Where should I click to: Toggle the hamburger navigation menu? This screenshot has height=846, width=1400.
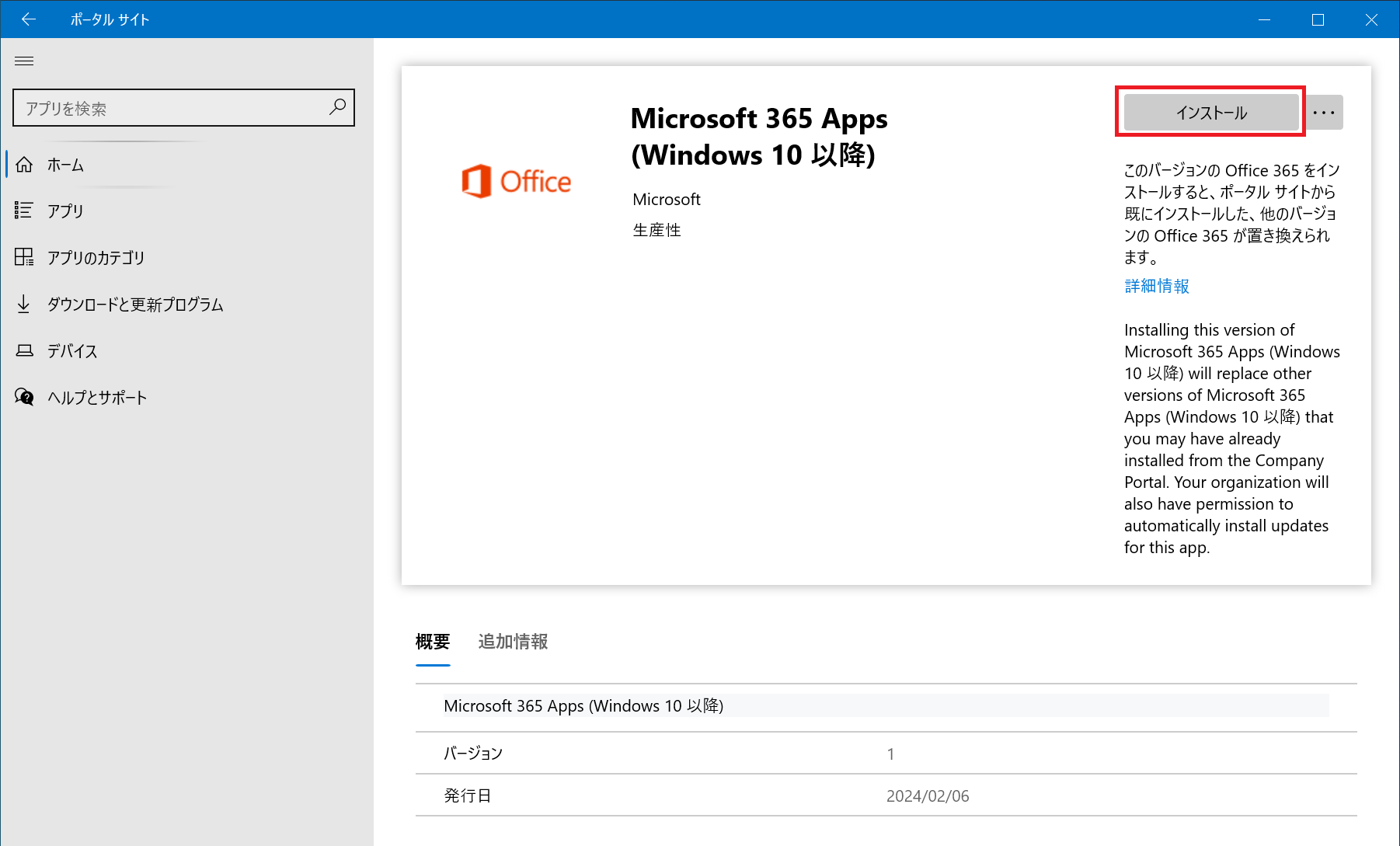tap(24, 61)
